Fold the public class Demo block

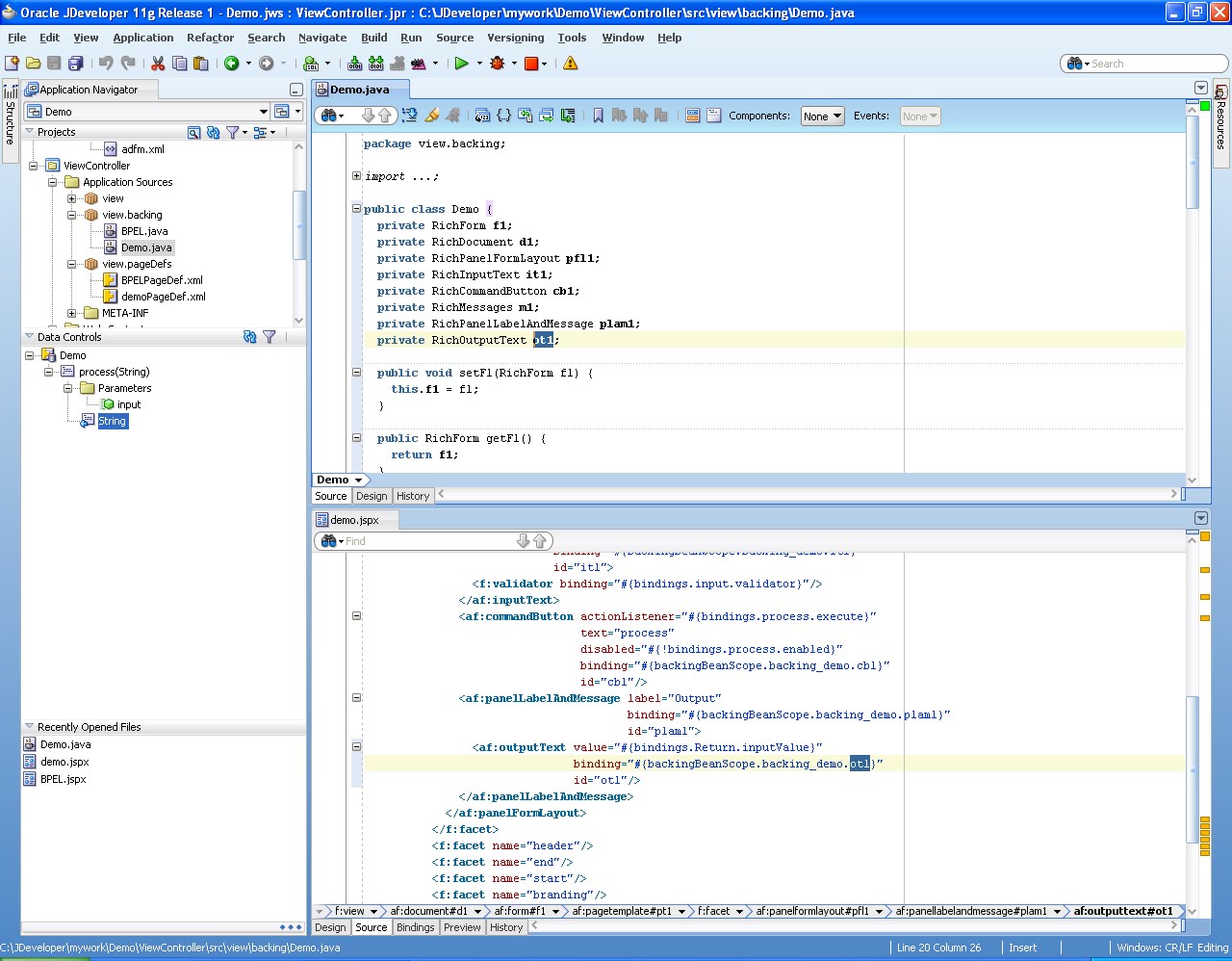[356, 209]
